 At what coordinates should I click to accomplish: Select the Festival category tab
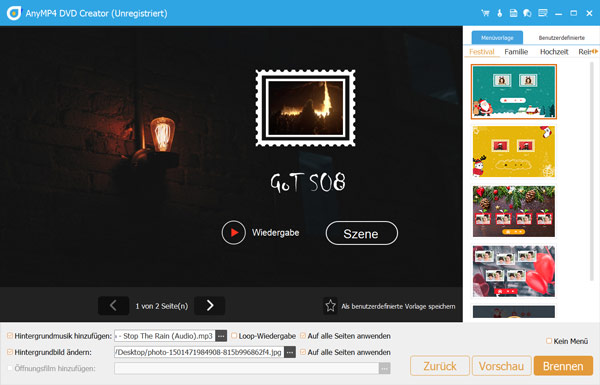tap(482, 52)
